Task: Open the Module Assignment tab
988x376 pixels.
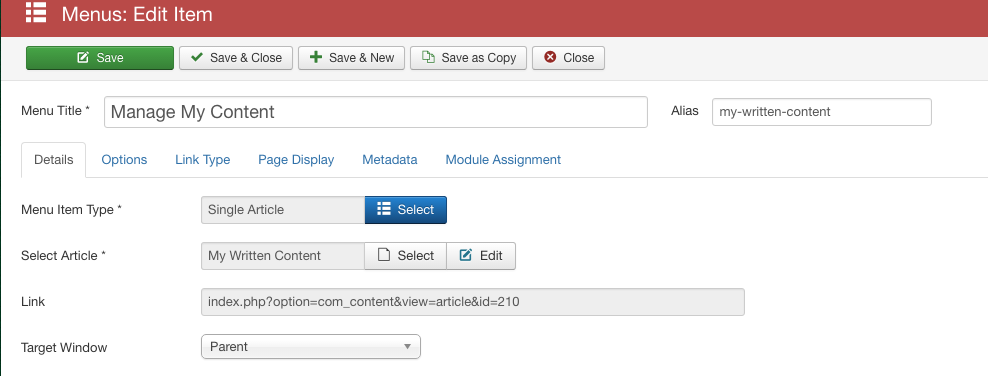Action: click(503, 160)
